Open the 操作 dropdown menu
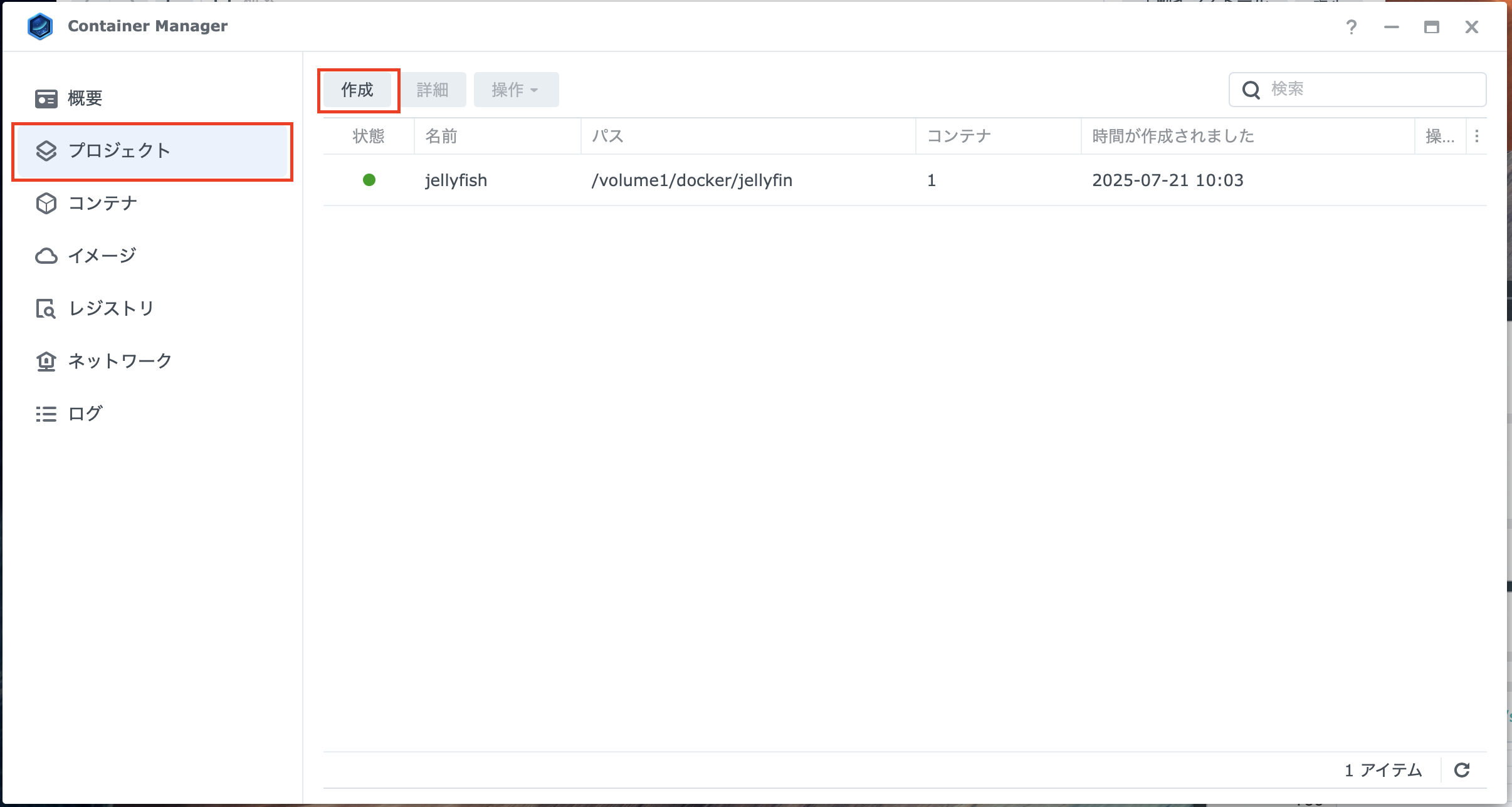 pos(515,89)
